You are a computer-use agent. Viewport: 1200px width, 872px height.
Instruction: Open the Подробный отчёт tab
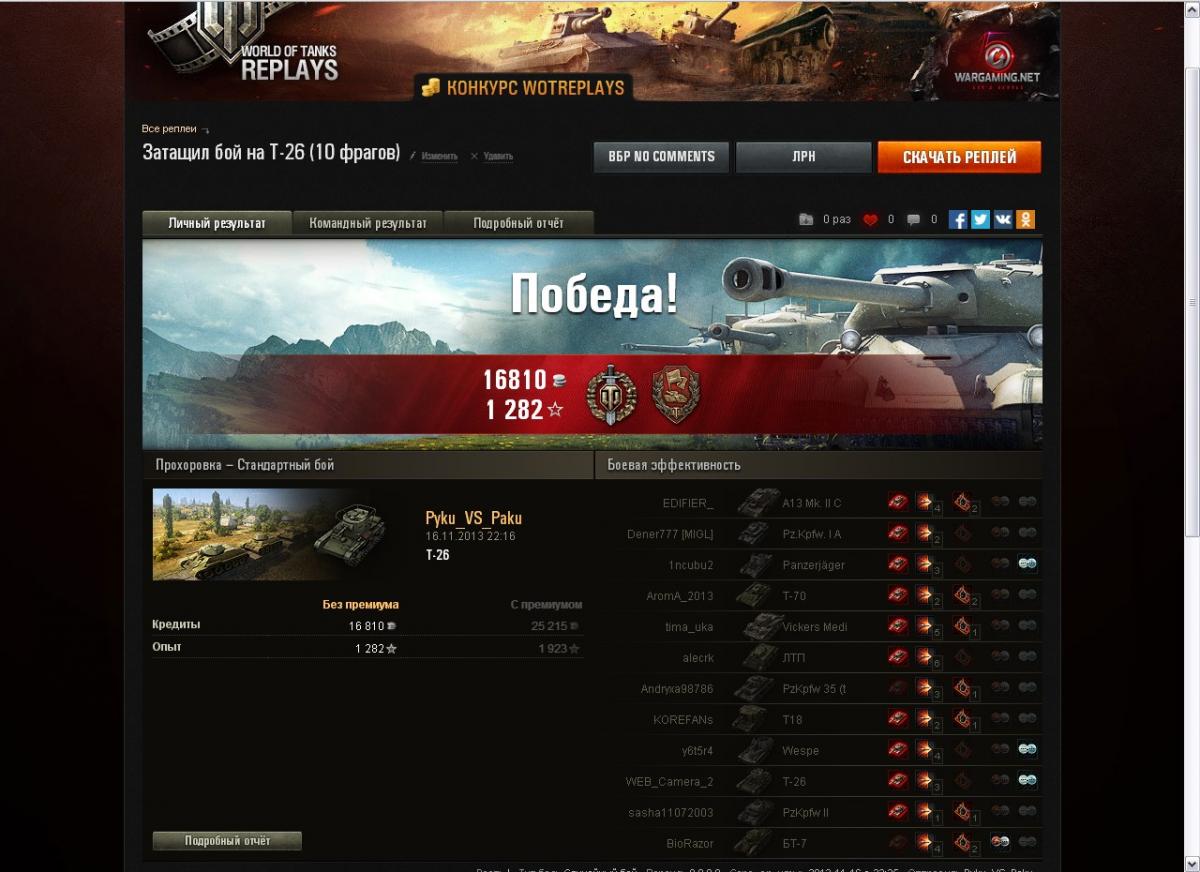518,223
